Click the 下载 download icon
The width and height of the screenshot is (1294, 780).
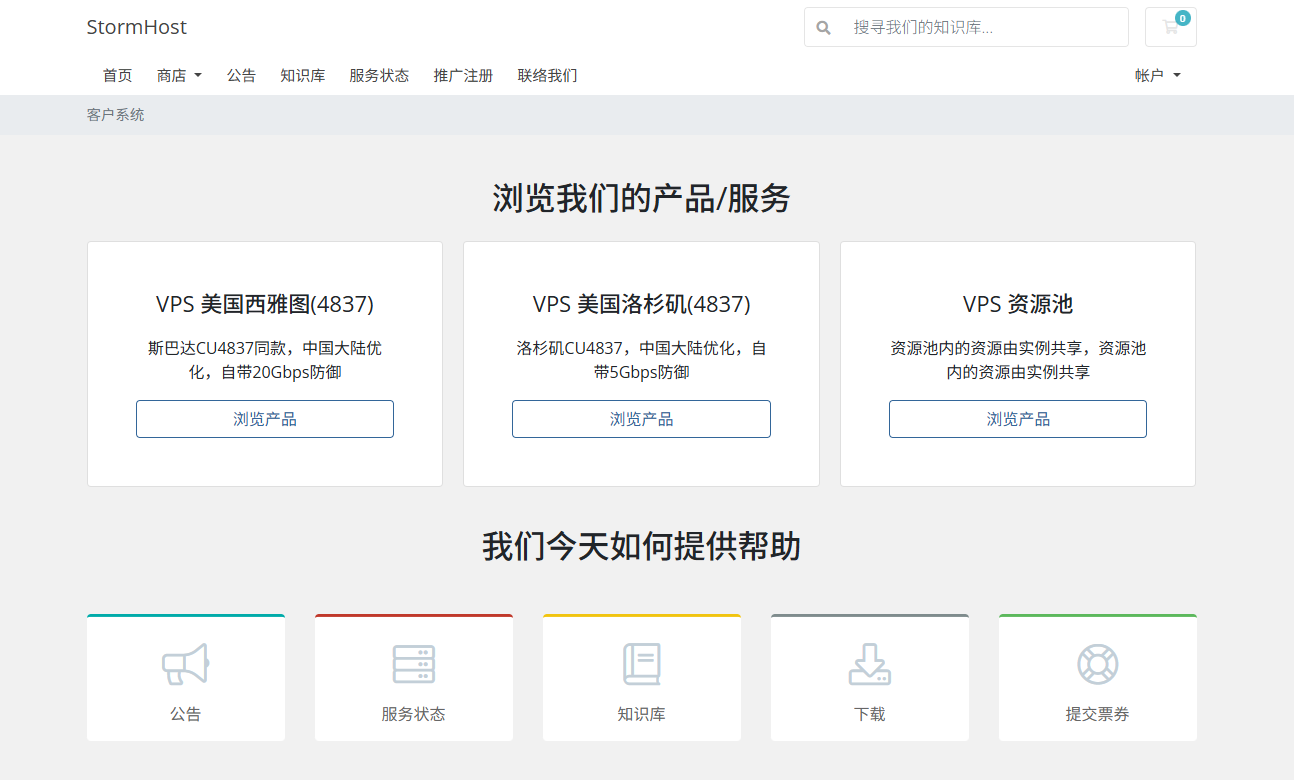(x=869, y=664)
